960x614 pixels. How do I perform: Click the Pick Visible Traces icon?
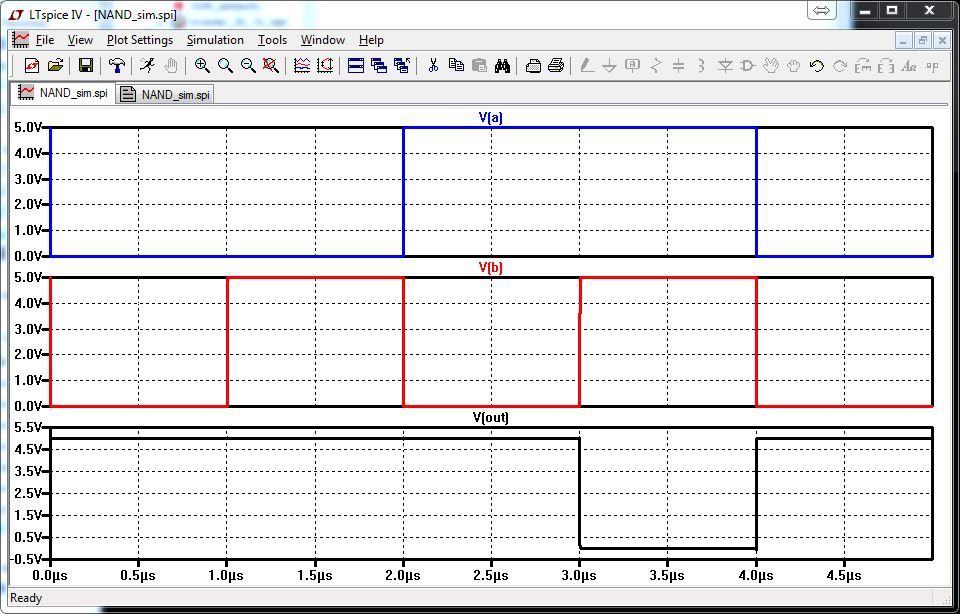[325, 66]
